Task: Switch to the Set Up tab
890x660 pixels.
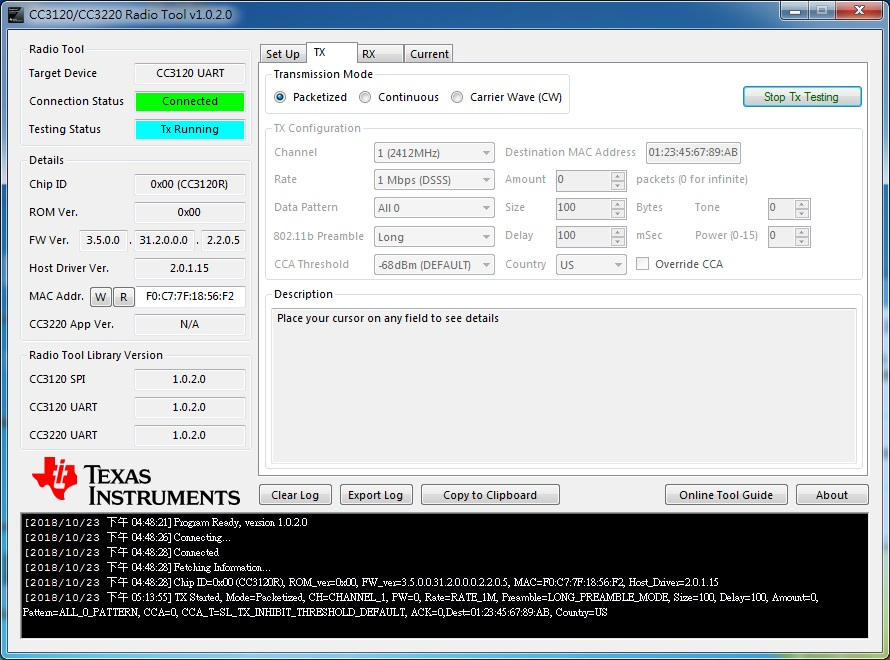Action: pyautogui.click(x=283, y=54)
